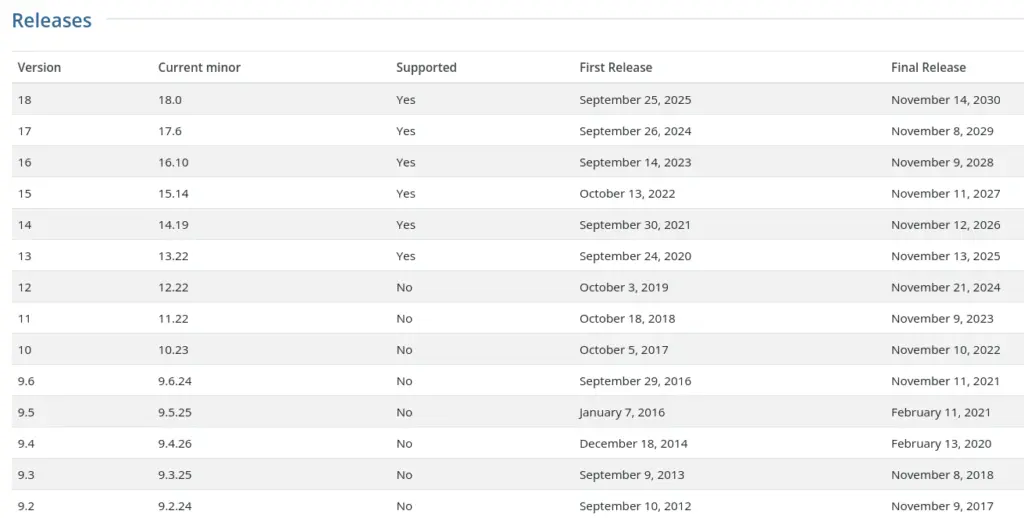Click the Supported 'Yes' cell for version 13
Image resolution: width=1024 pixels, height=518 pixels.
[405, 256]
